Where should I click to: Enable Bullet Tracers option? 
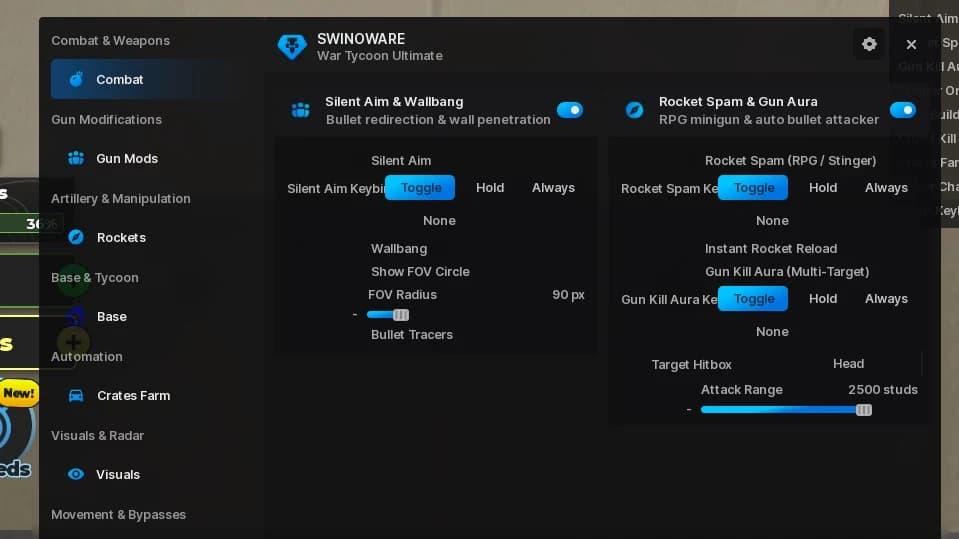tap(412, 335)
